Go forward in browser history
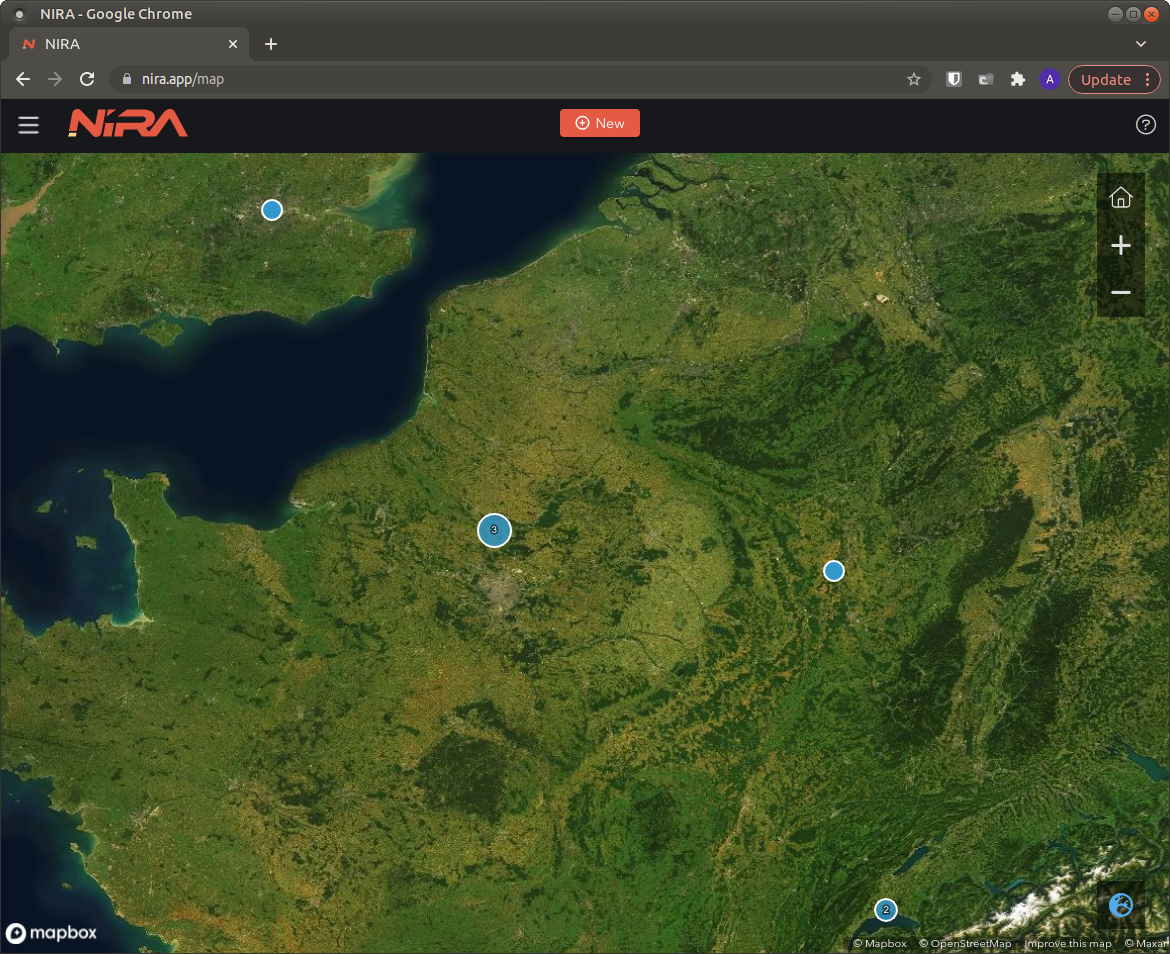Screen dimensions: 1170x954 (x=55, y=79)
